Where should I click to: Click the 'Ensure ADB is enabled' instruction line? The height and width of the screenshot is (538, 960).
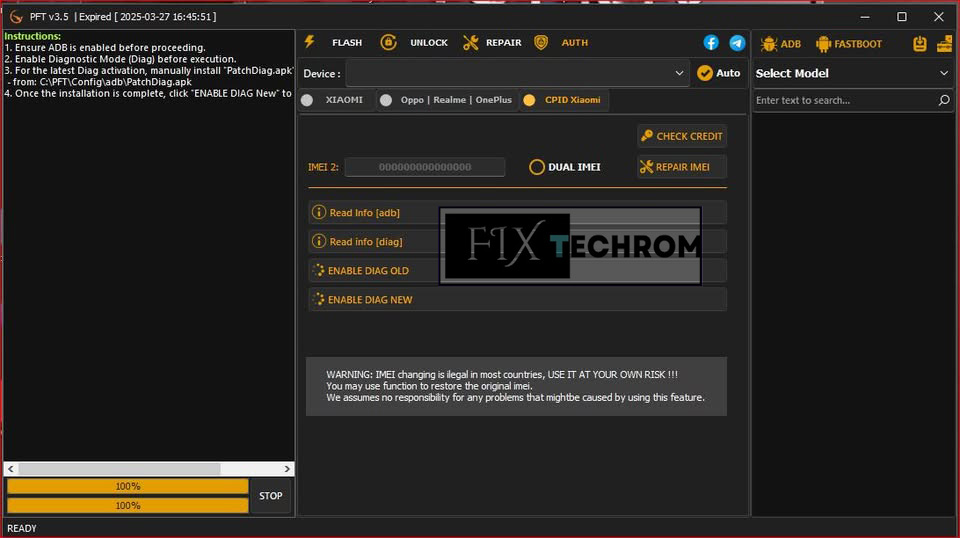105,48
